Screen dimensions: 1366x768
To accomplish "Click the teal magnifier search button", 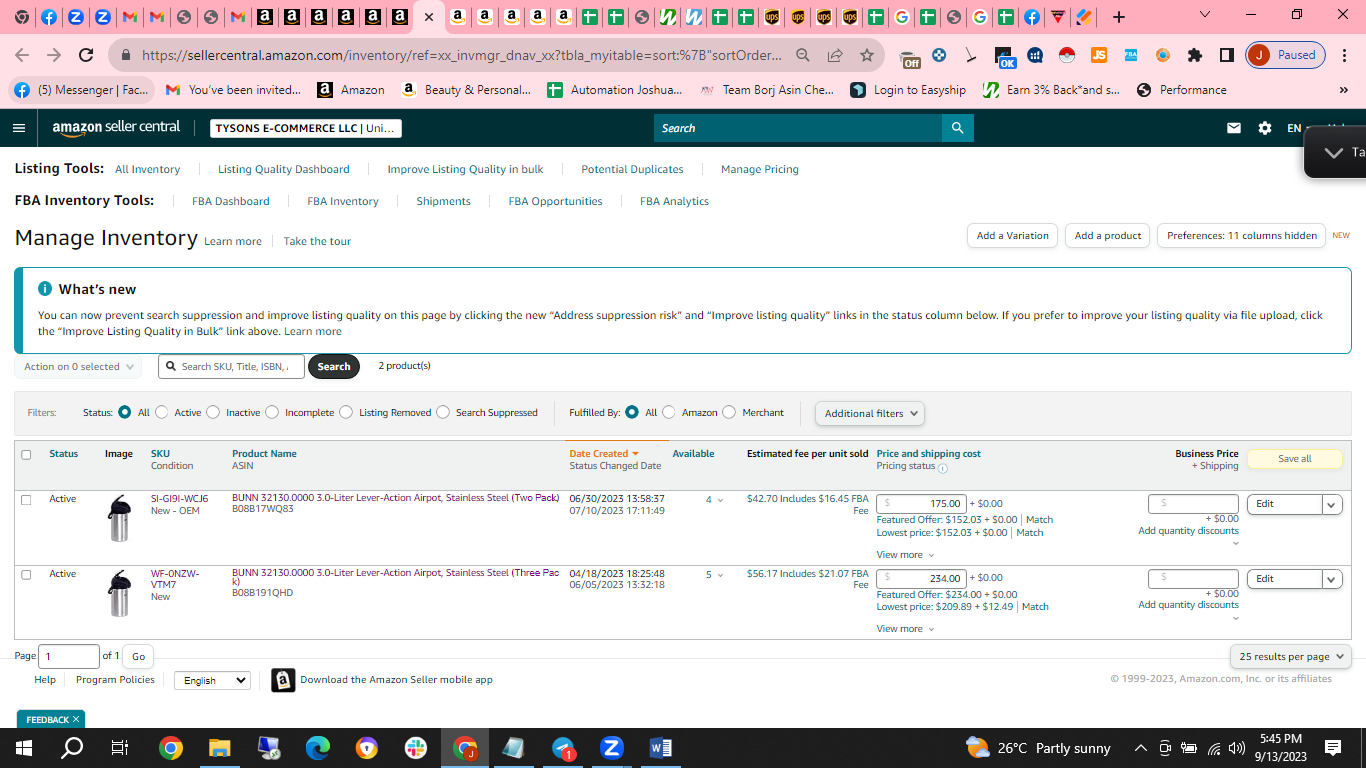I will [x=958, y=128].
